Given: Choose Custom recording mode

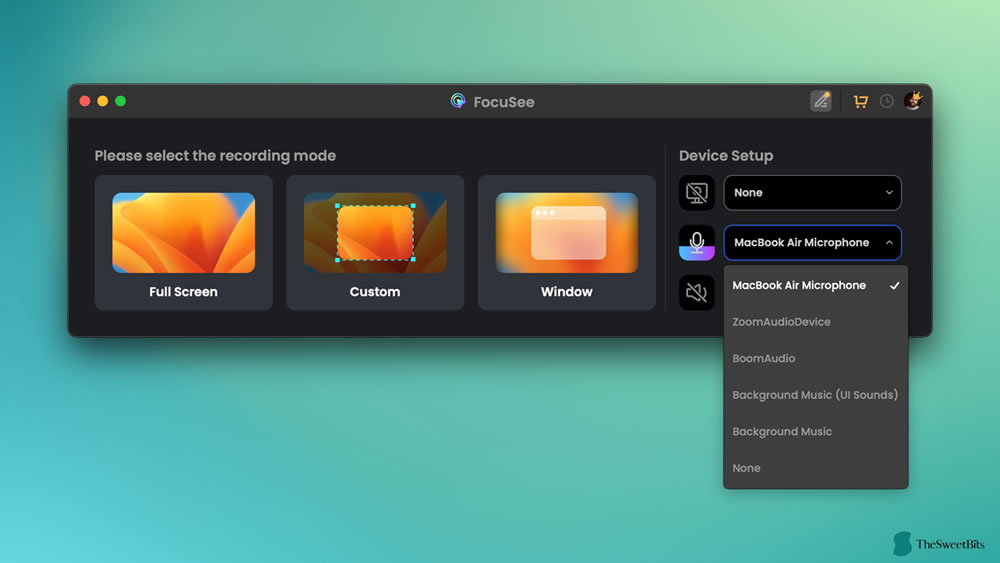Looking at the screenshot, I should (375, 243).
